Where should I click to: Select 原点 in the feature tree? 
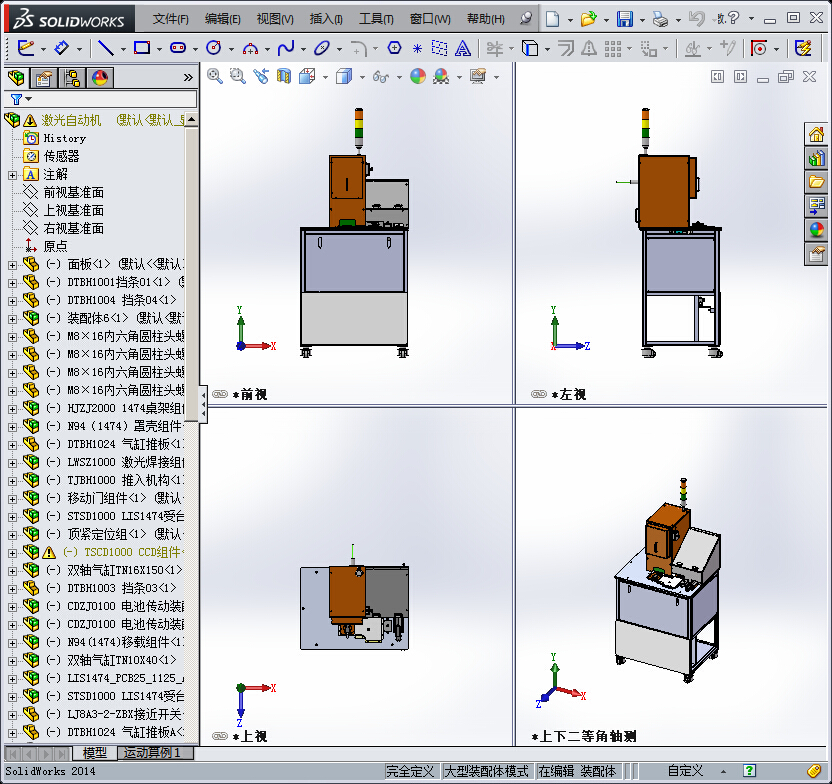pos(55,246)
